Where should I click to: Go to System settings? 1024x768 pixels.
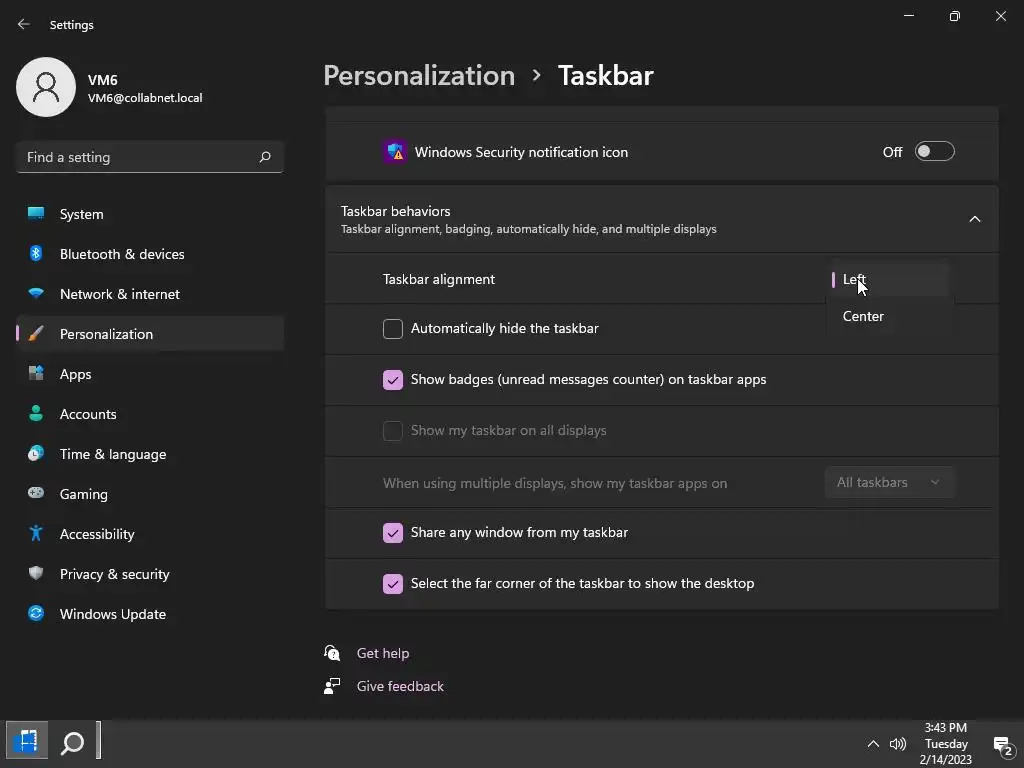point(150,214)
